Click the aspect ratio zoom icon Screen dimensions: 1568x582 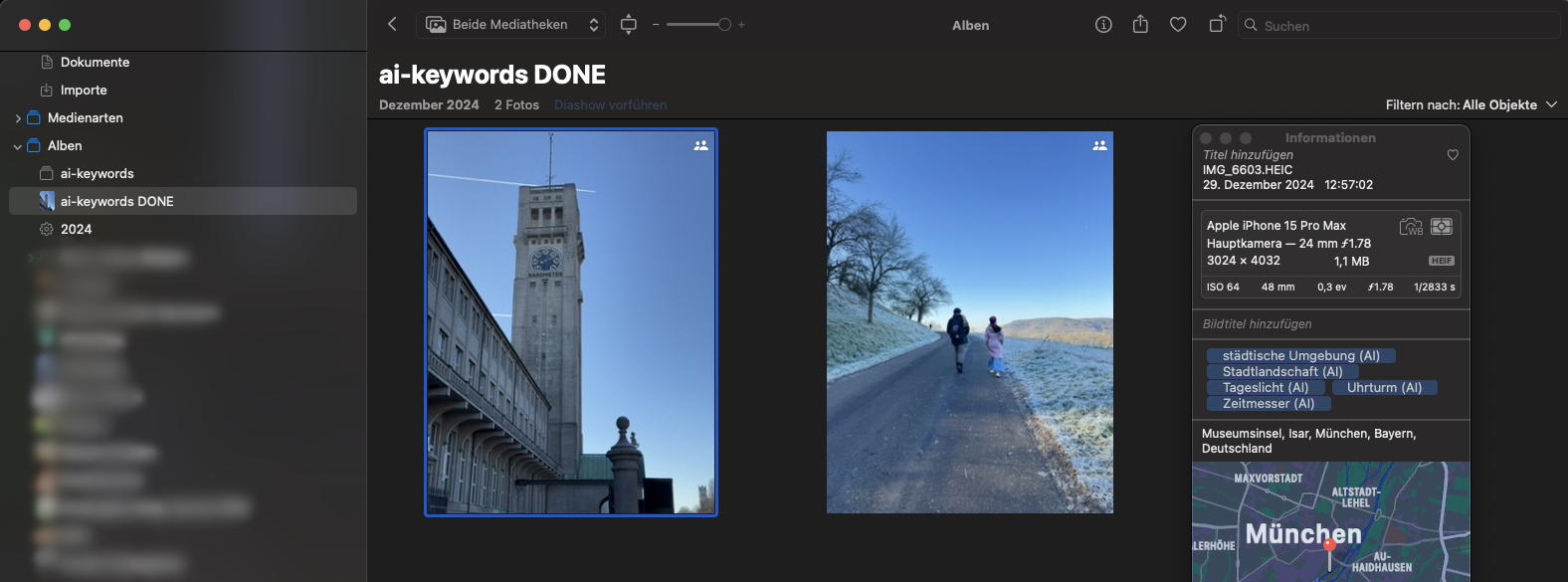(628, 25)
